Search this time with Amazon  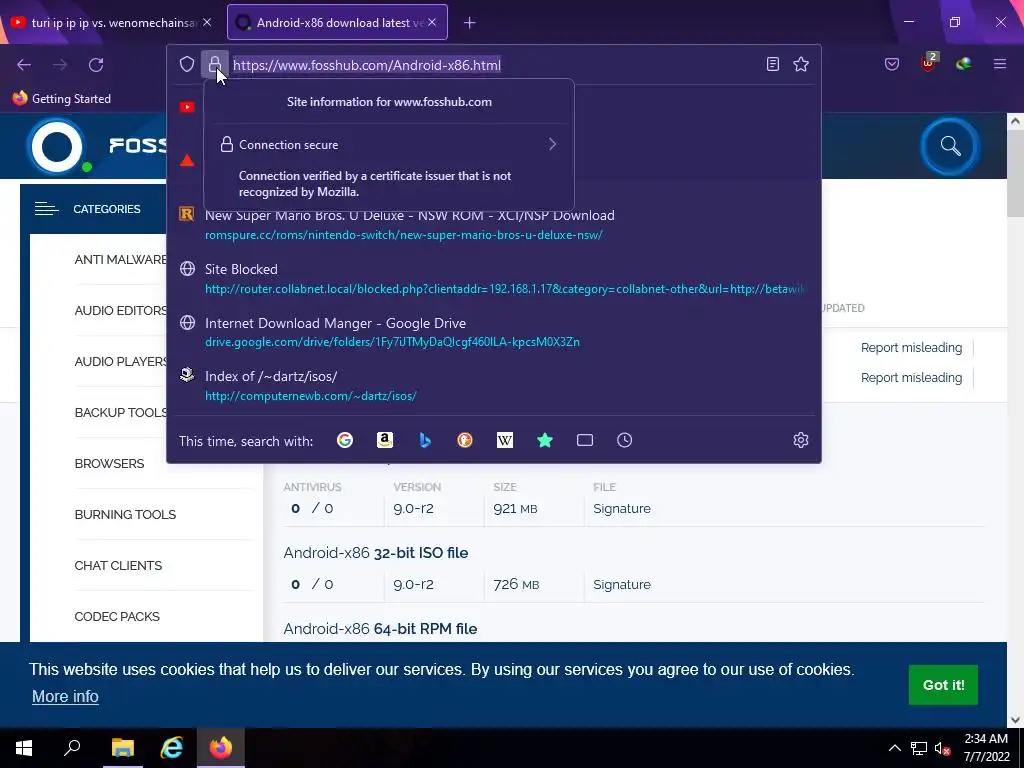click(385, 440)
